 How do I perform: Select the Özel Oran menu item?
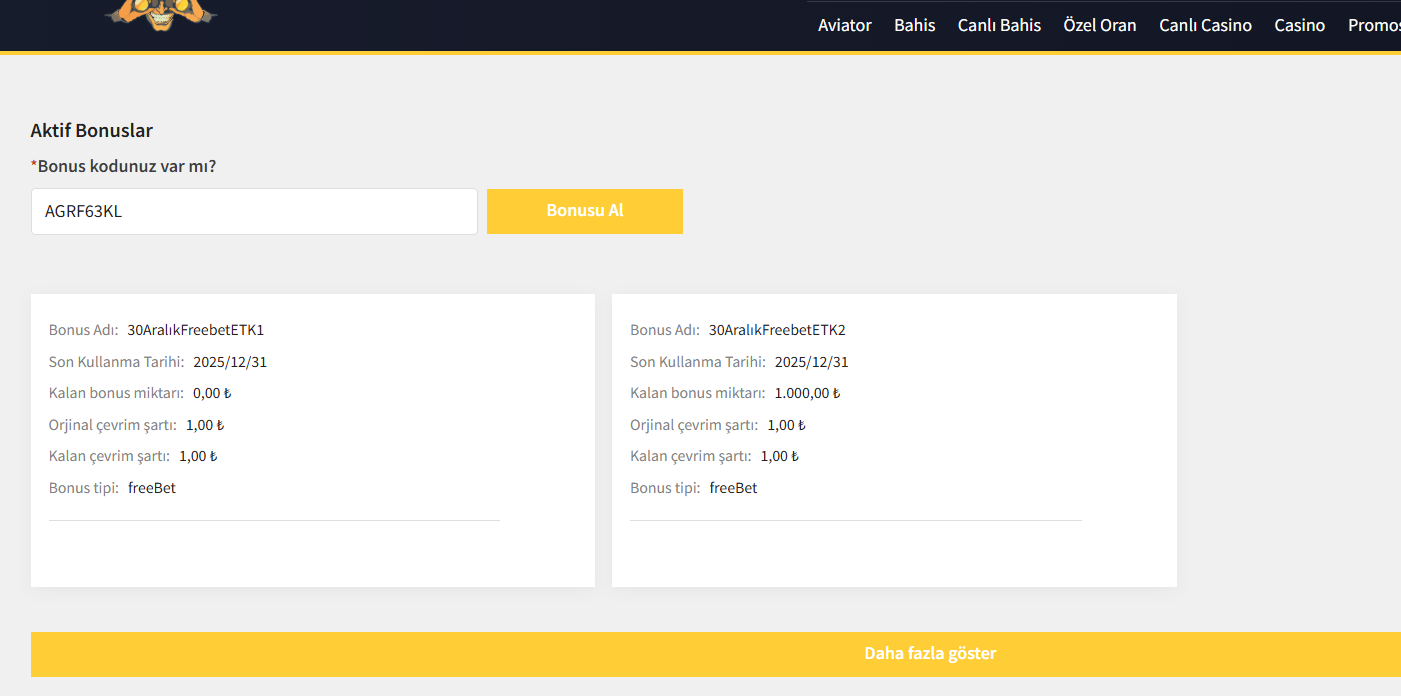[1100, 25]
